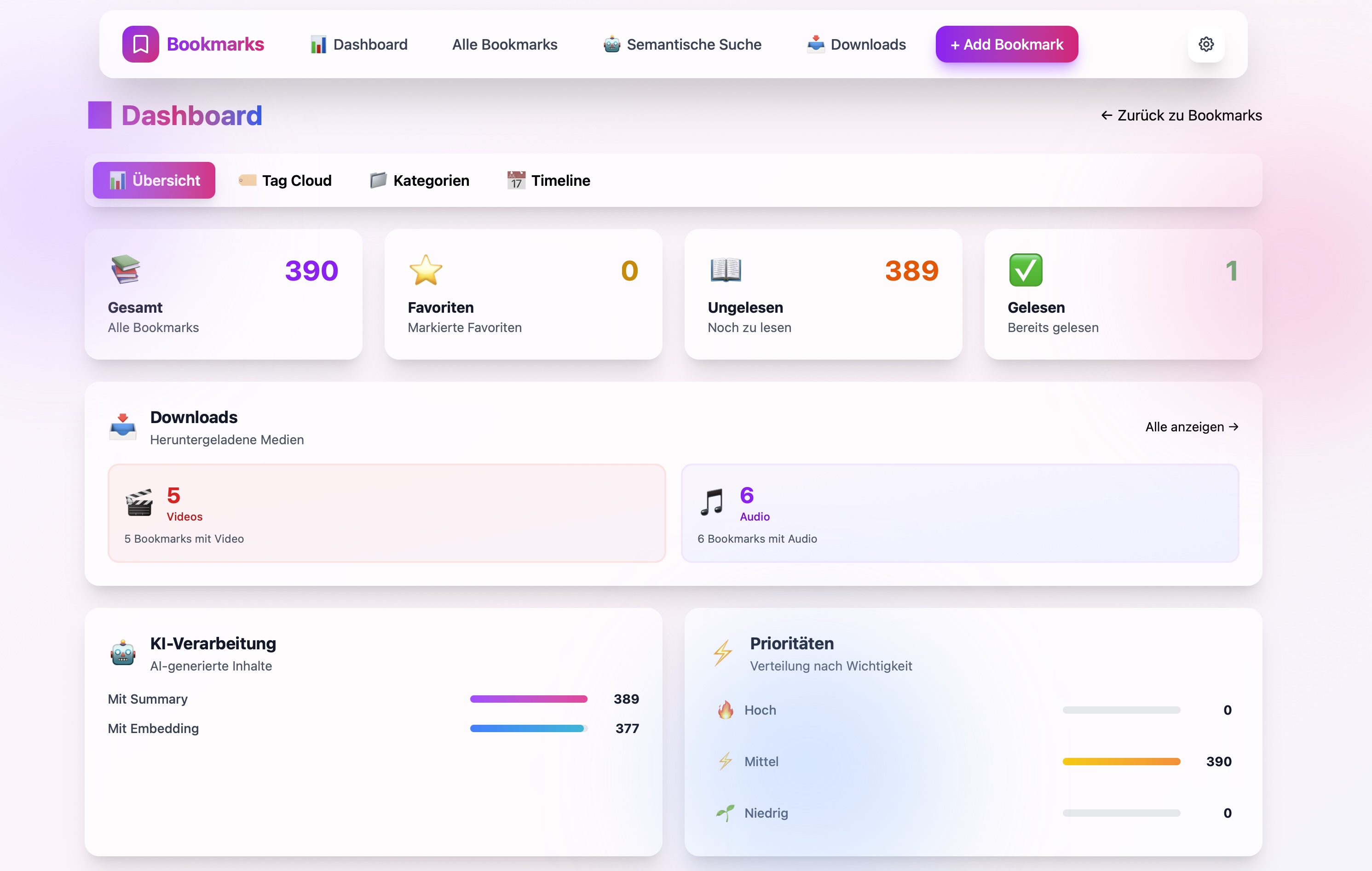Open the settings gear
Screen dimensions: 1372x871
coord(1206,44)
